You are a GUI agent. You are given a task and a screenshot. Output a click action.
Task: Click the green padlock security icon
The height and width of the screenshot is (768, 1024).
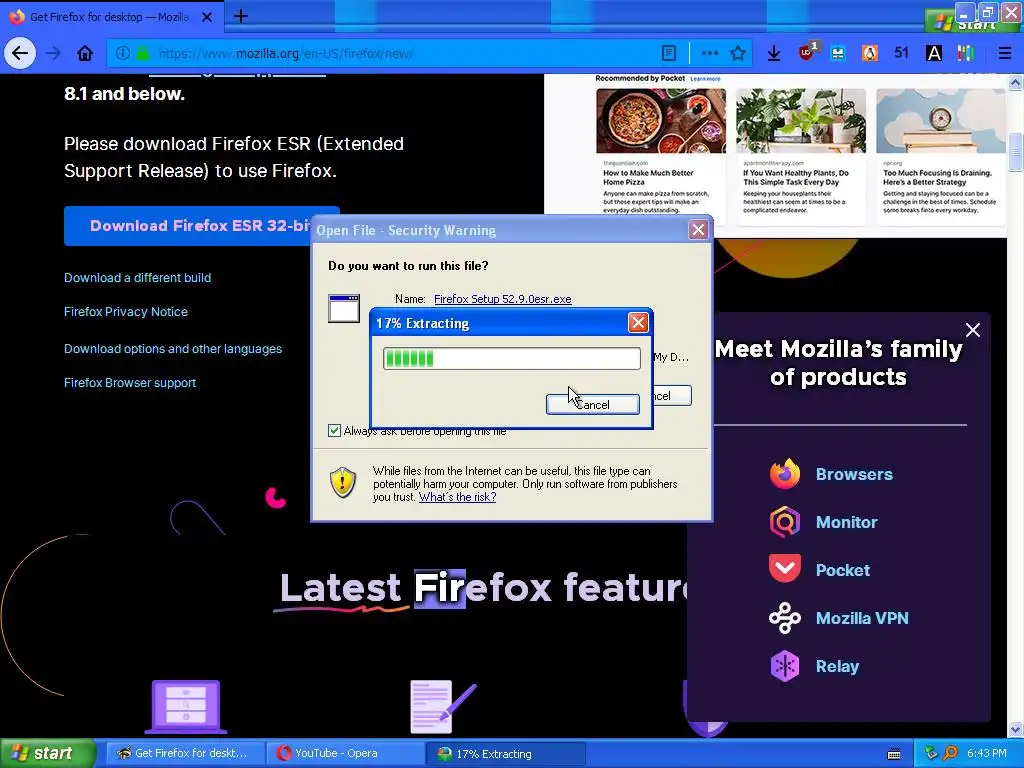point(143,54)
